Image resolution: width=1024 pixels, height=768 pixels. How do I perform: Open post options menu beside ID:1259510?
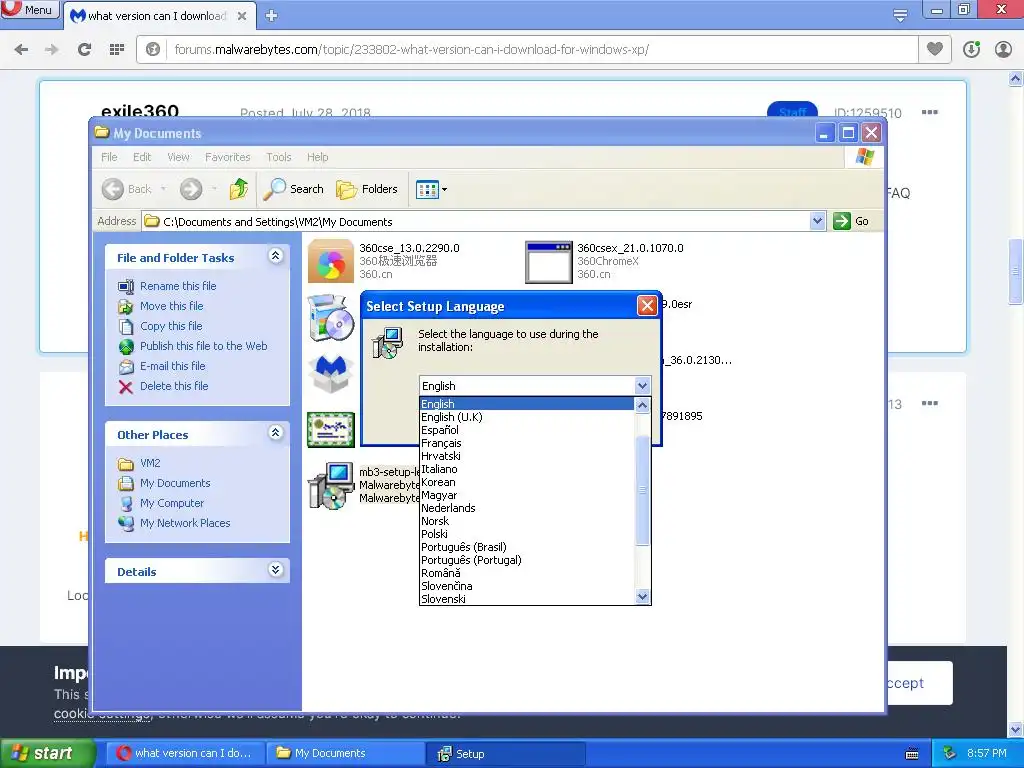[929, 112]
